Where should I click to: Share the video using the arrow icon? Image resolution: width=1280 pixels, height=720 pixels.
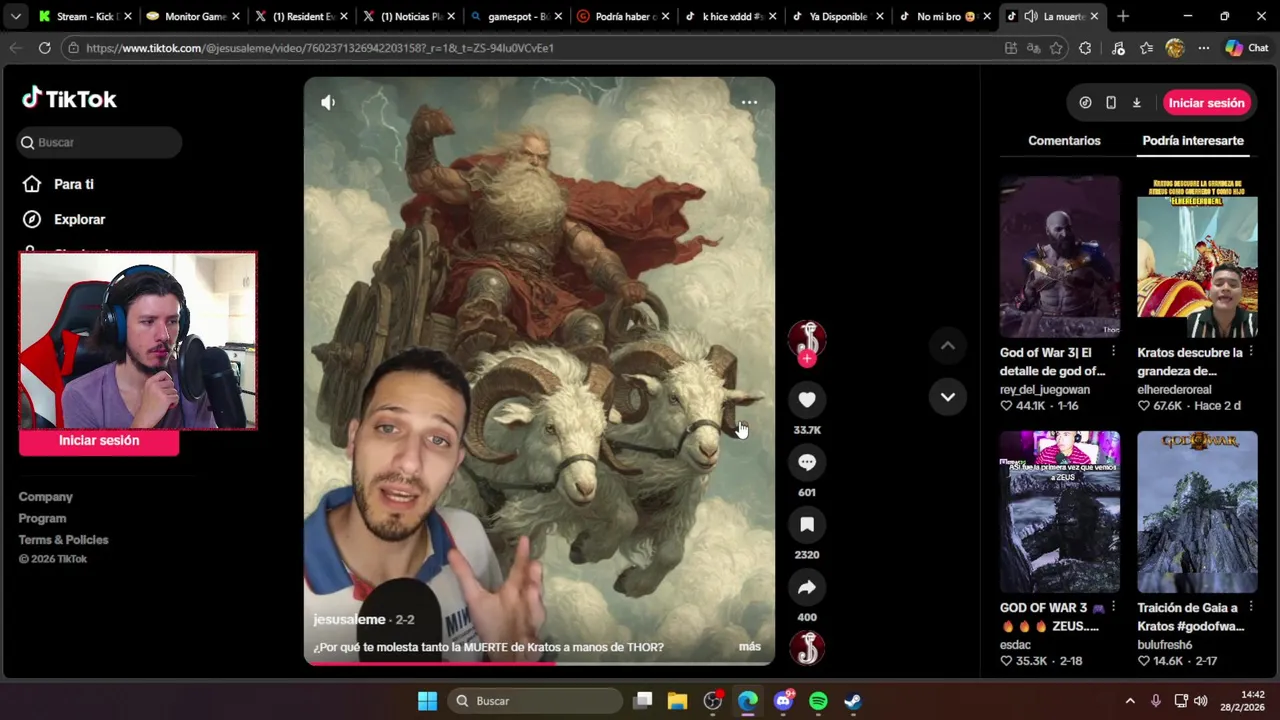807,587
